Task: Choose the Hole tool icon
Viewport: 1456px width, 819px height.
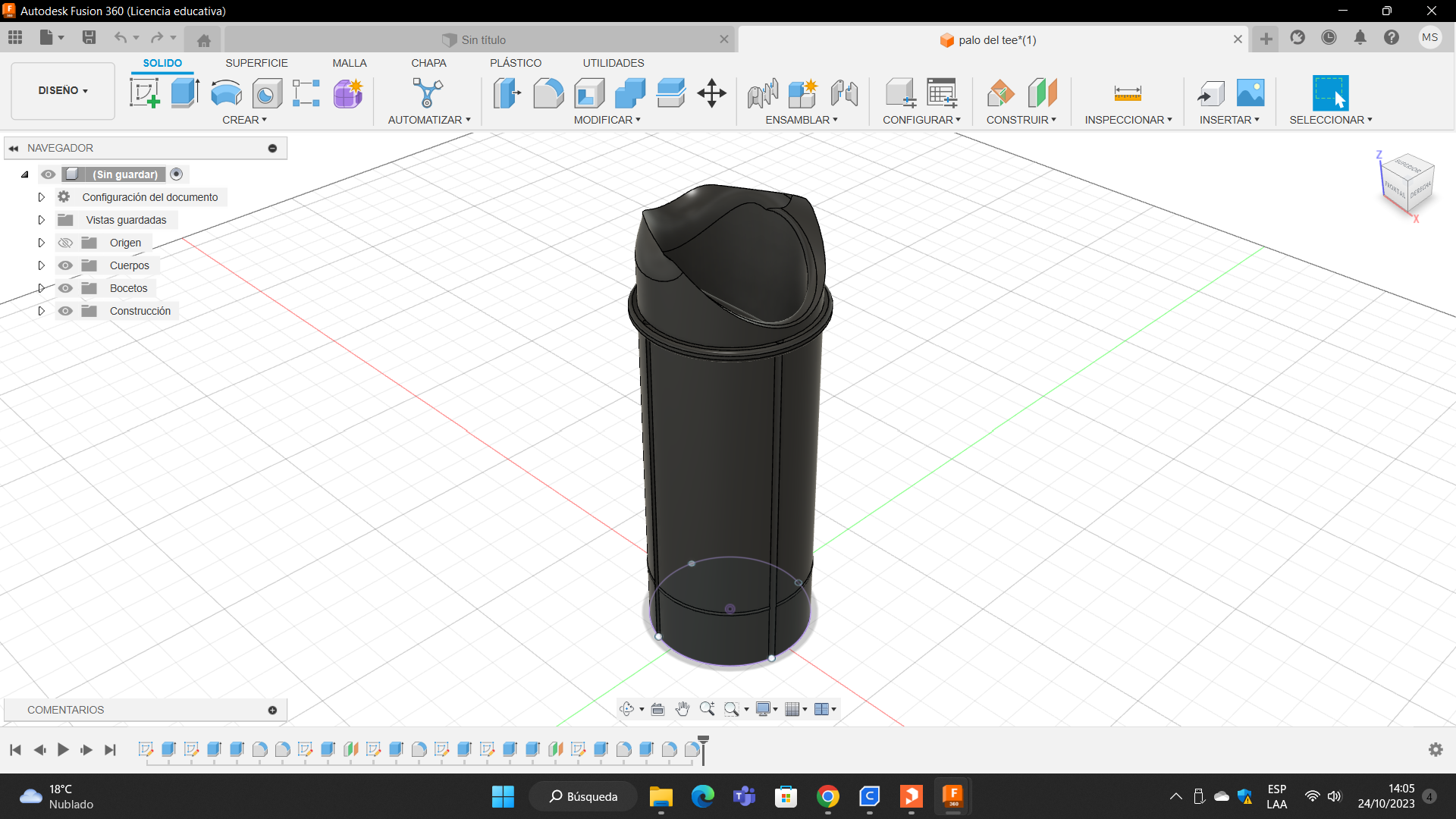Action: pyautogui.click(x=267, y=94)
